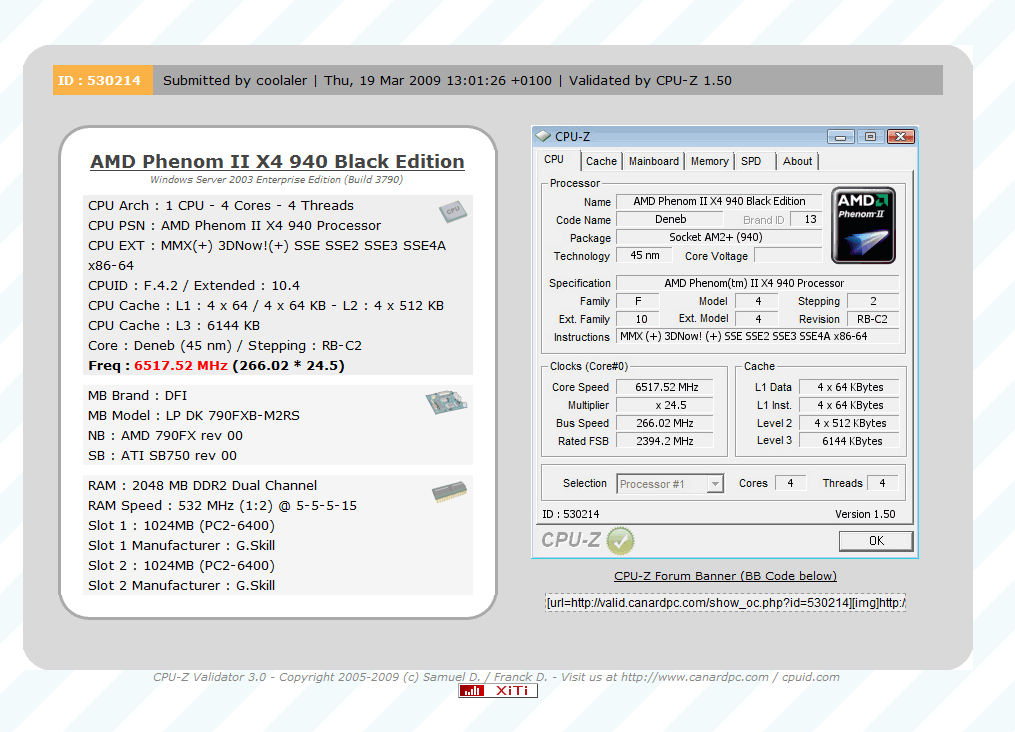The height and width of the screenshot is (732, 1015).
Task: Click the Slot 1 Manufacturer G.Skill line
Action: coord(181,546)
